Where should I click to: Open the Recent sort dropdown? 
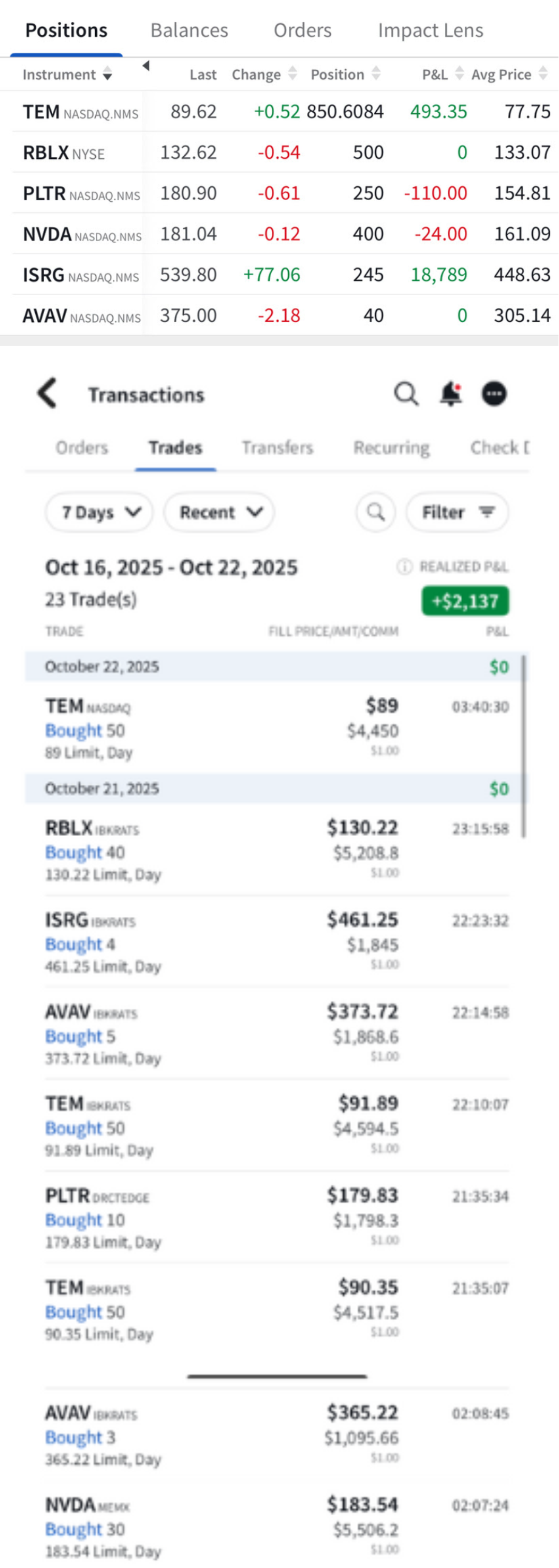[x=219, y=512]
